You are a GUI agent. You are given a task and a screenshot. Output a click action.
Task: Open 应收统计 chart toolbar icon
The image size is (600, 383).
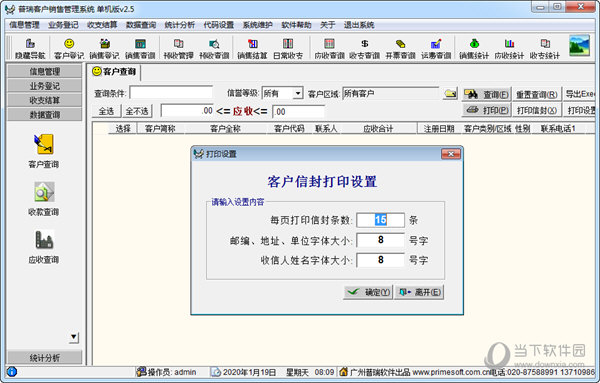tap(509, 48)
